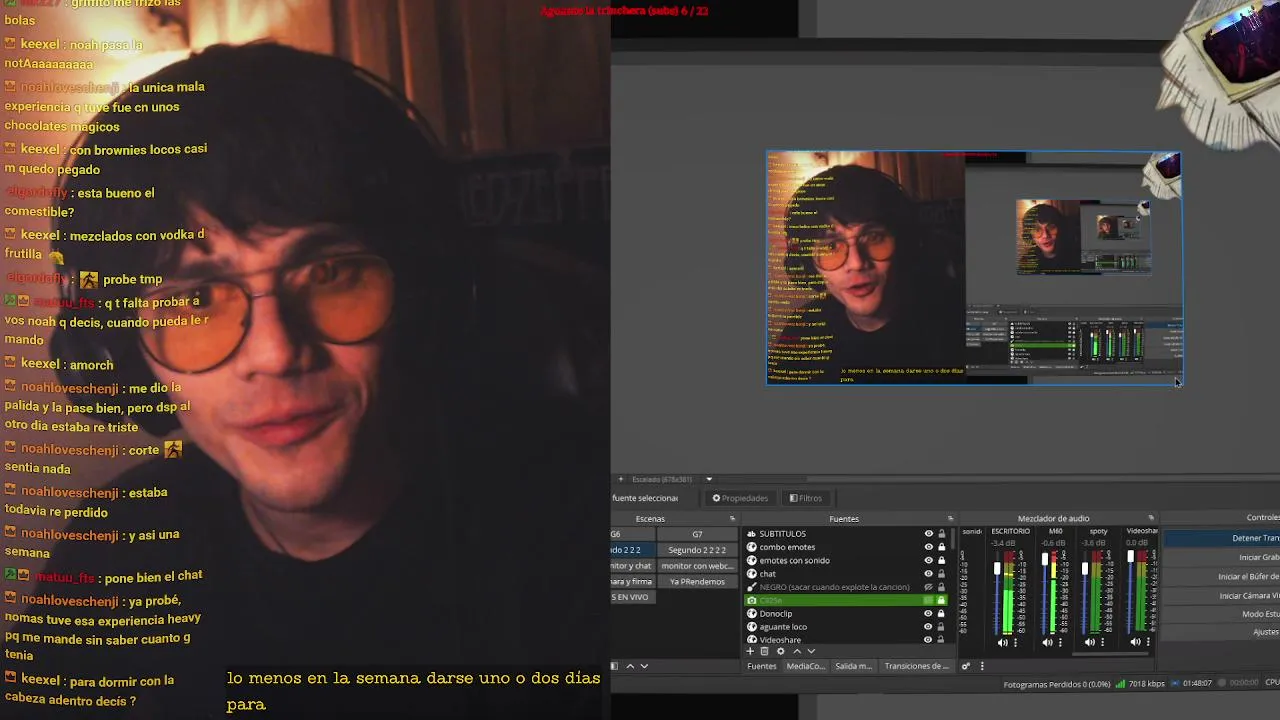Click the globe icon beside Donoclip

(x=752, y=614)
